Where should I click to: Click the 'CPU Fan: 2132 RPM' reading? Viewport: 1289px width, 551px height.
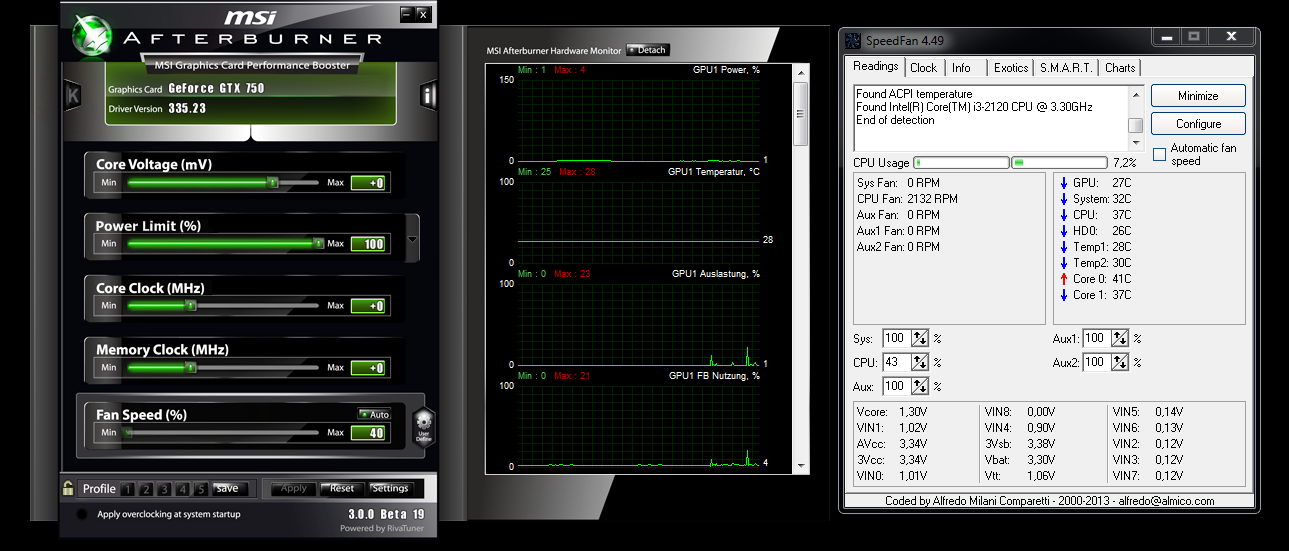(x=907, y=199)
